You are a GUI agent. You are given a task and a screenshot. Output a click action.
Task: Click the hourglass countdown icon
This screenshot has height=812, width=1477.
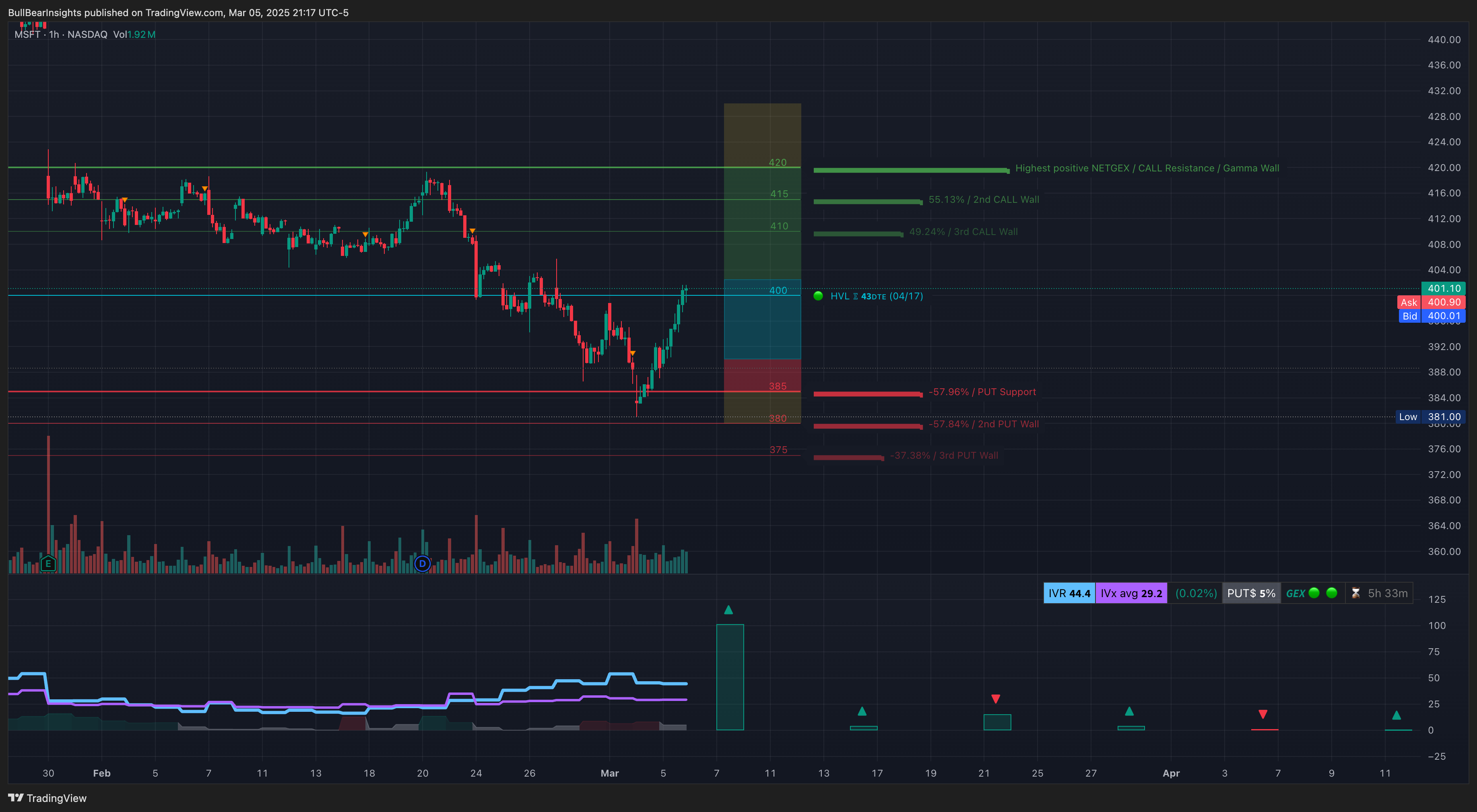click(x=1355, y=593)
